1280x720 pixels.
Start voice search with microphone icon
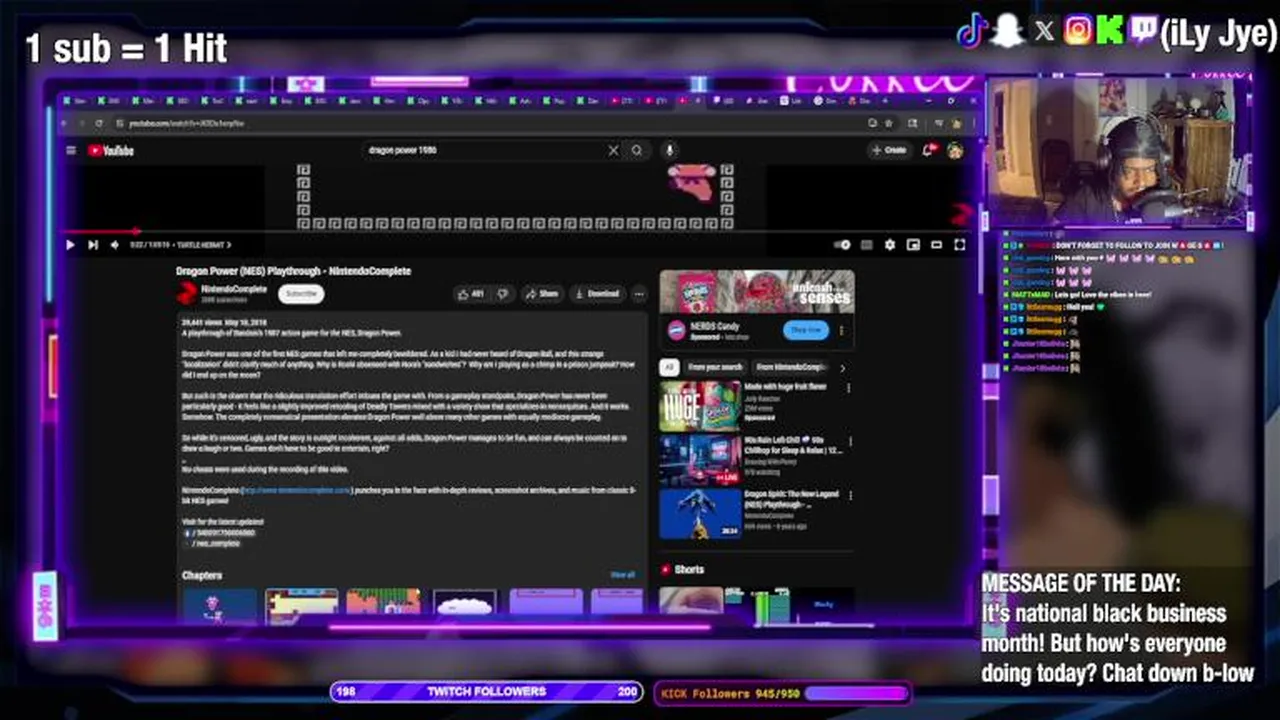click(669, 151)
